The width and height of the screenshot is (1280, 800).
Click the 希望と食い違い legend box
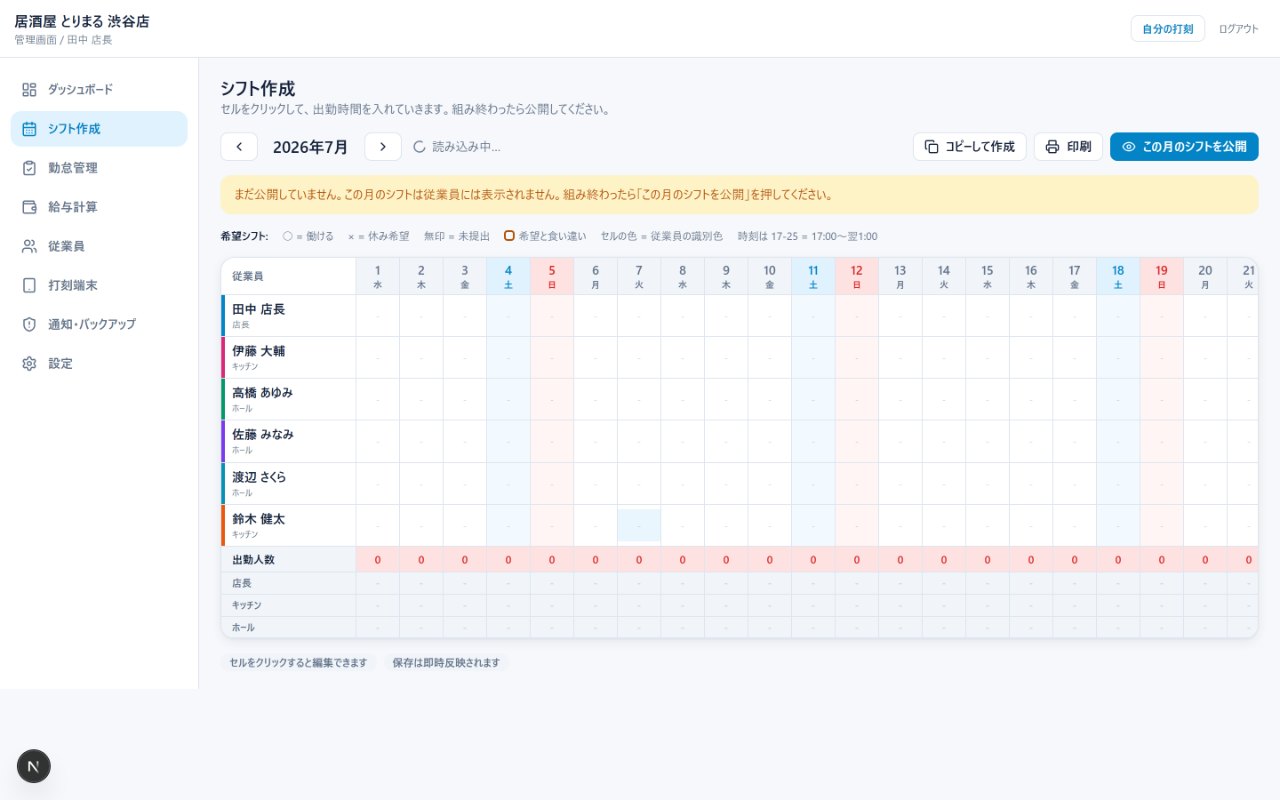click(509, 236)
